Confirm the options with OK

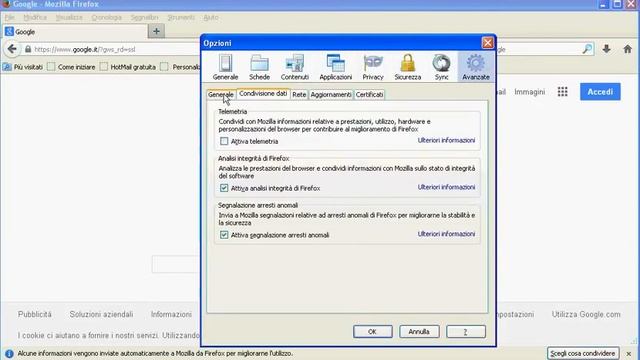373,331
